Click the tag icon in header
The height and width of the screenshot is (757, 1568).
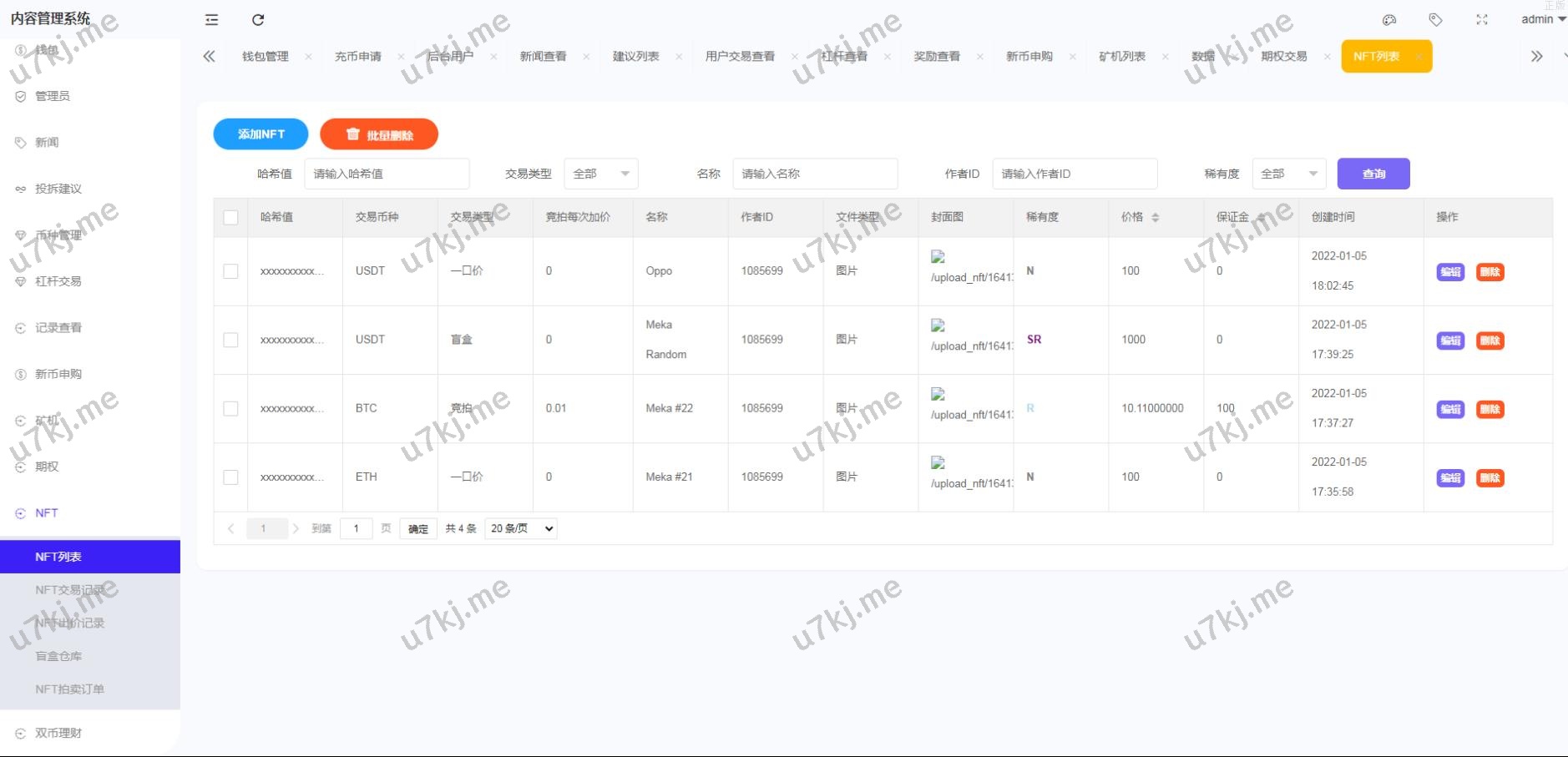pyautogui.click(x=1435, y=20)
